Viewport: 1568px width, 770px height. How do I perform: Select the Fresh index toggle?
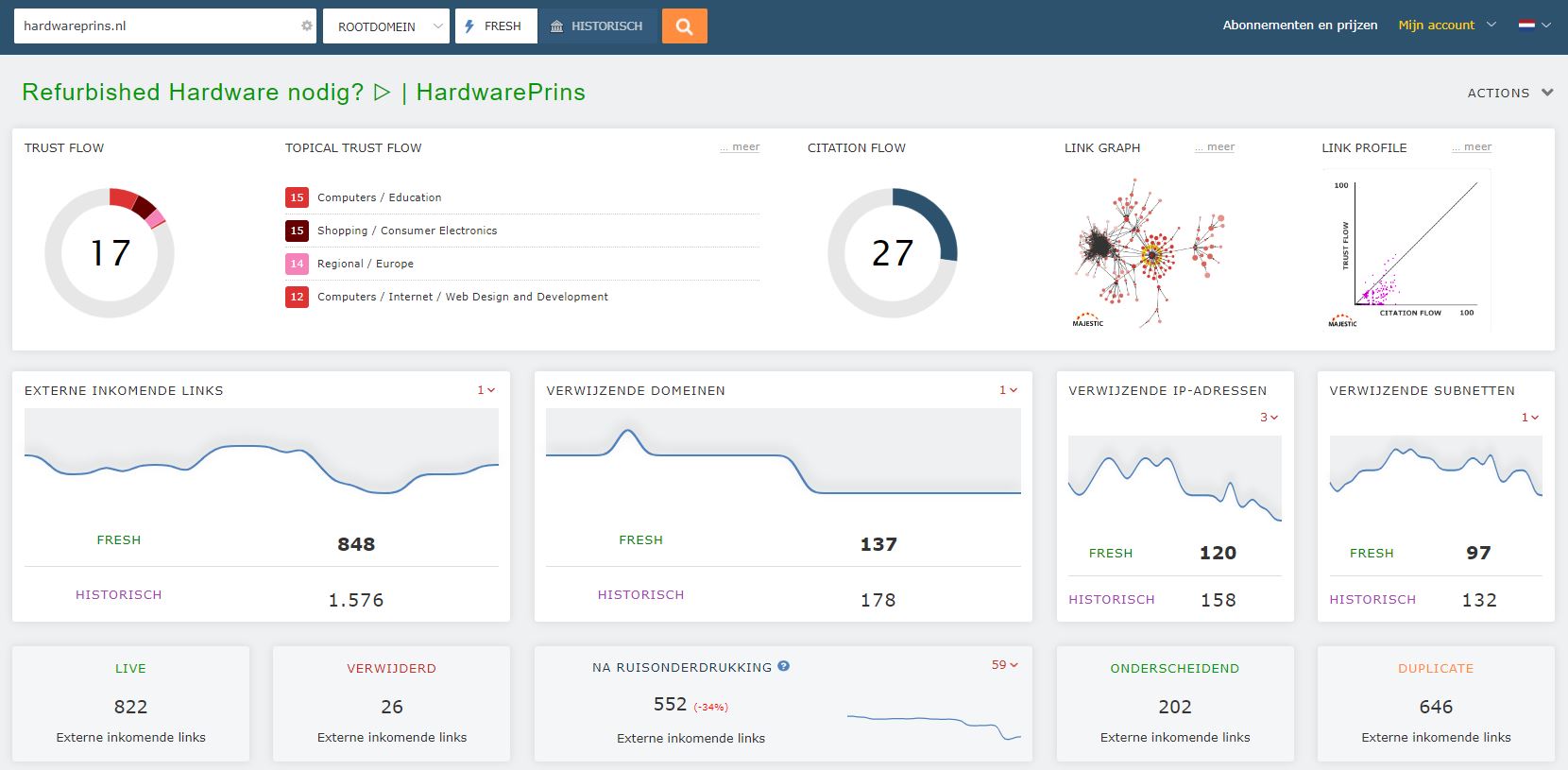coord(496,26)
